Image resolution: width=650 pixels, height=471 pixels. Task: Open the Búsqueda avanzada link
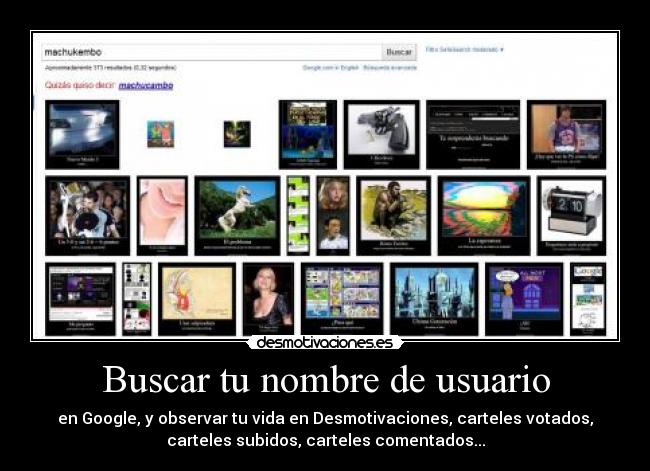pos(390,68)
